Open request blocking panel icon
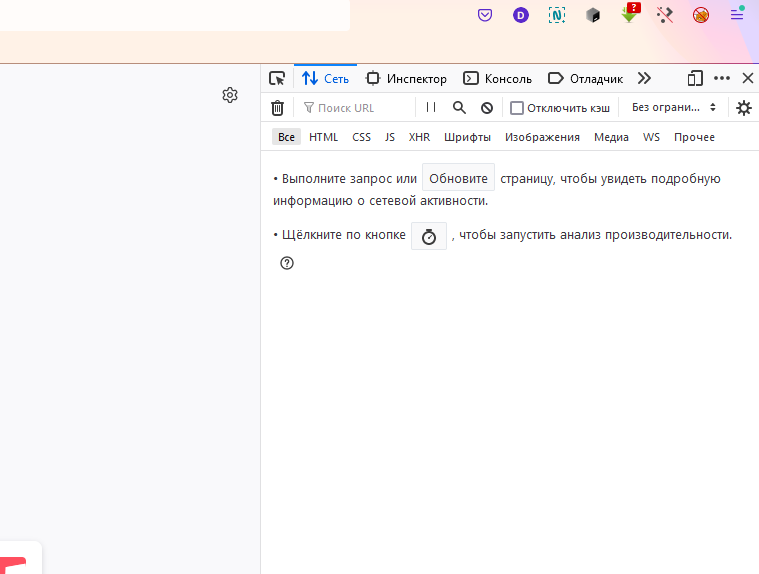The height and width of the screenshot is (574, 759). (487, 107)
